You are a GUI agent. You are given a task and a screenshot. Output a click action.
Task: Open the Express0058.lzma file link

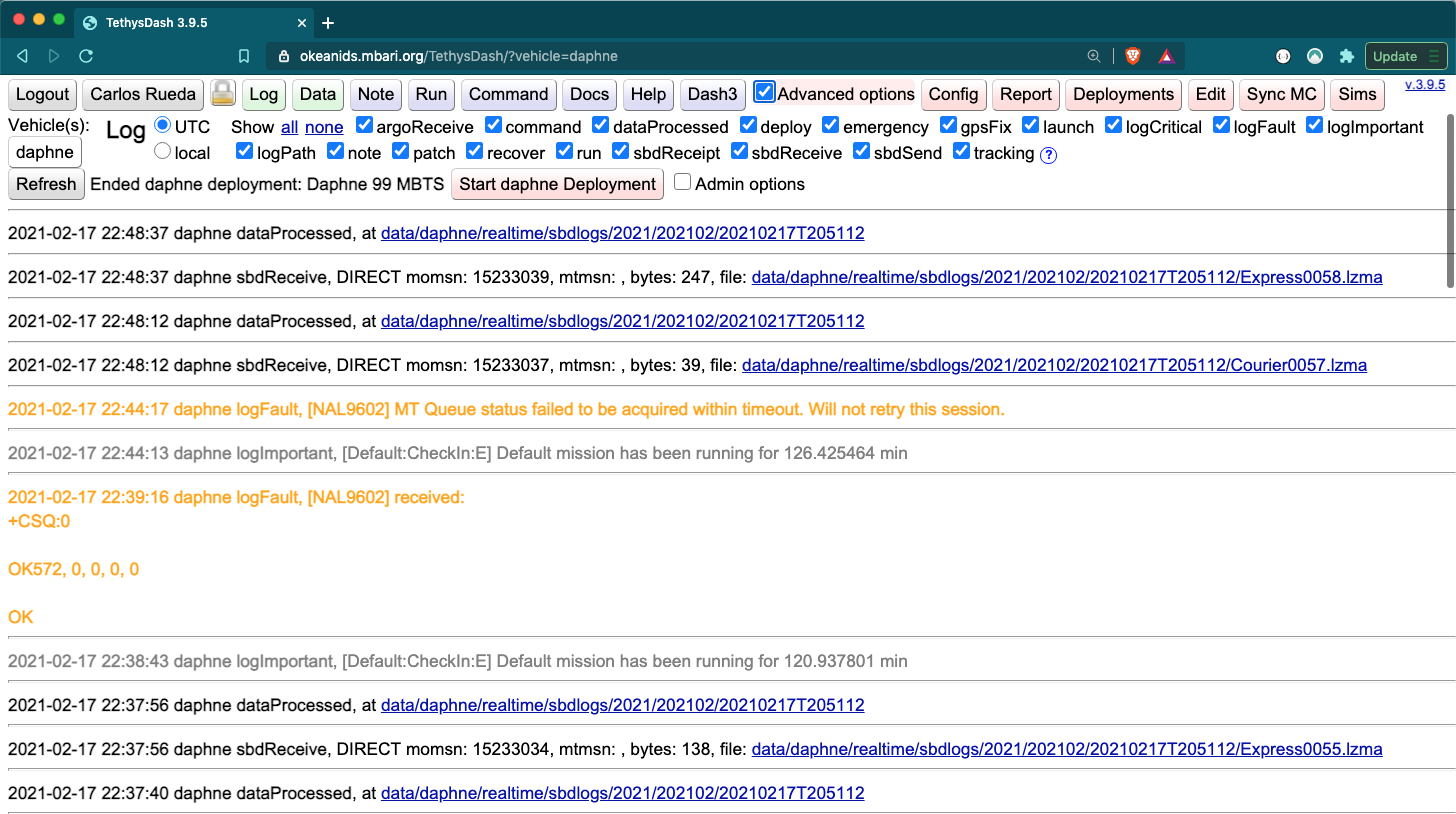[1066, 277]
